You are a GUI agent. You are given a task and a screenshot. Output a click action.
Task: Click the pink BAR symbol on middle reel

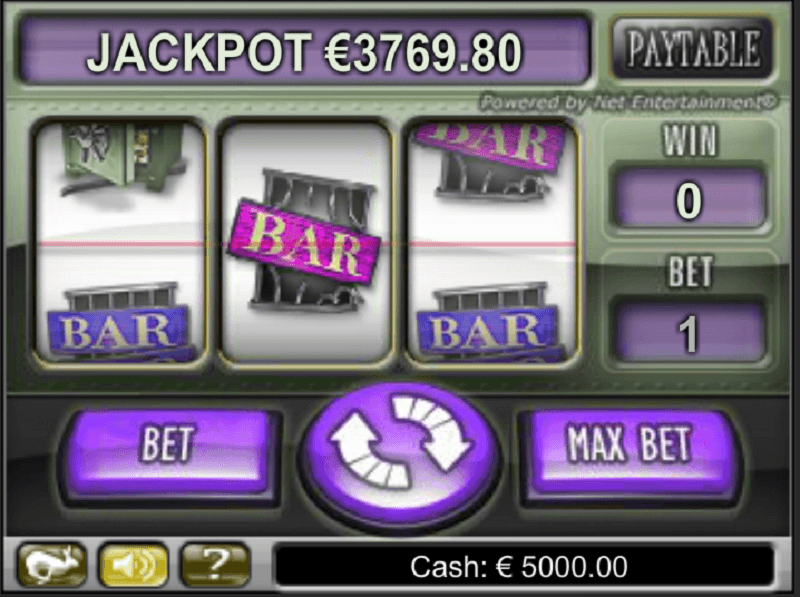pyautogui.click(x=305, y=240)
